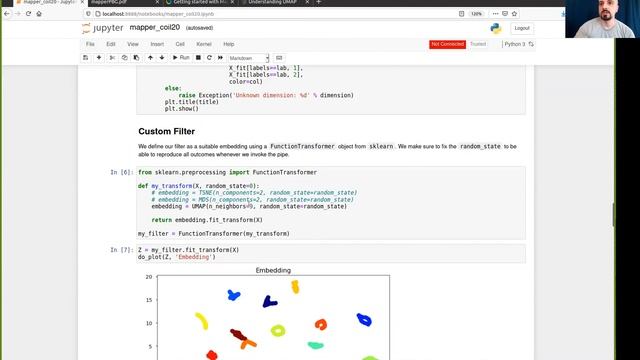The image size is (640, 360).
Task: Go forward with the browser forward arrow
Action: coord(18,13)
